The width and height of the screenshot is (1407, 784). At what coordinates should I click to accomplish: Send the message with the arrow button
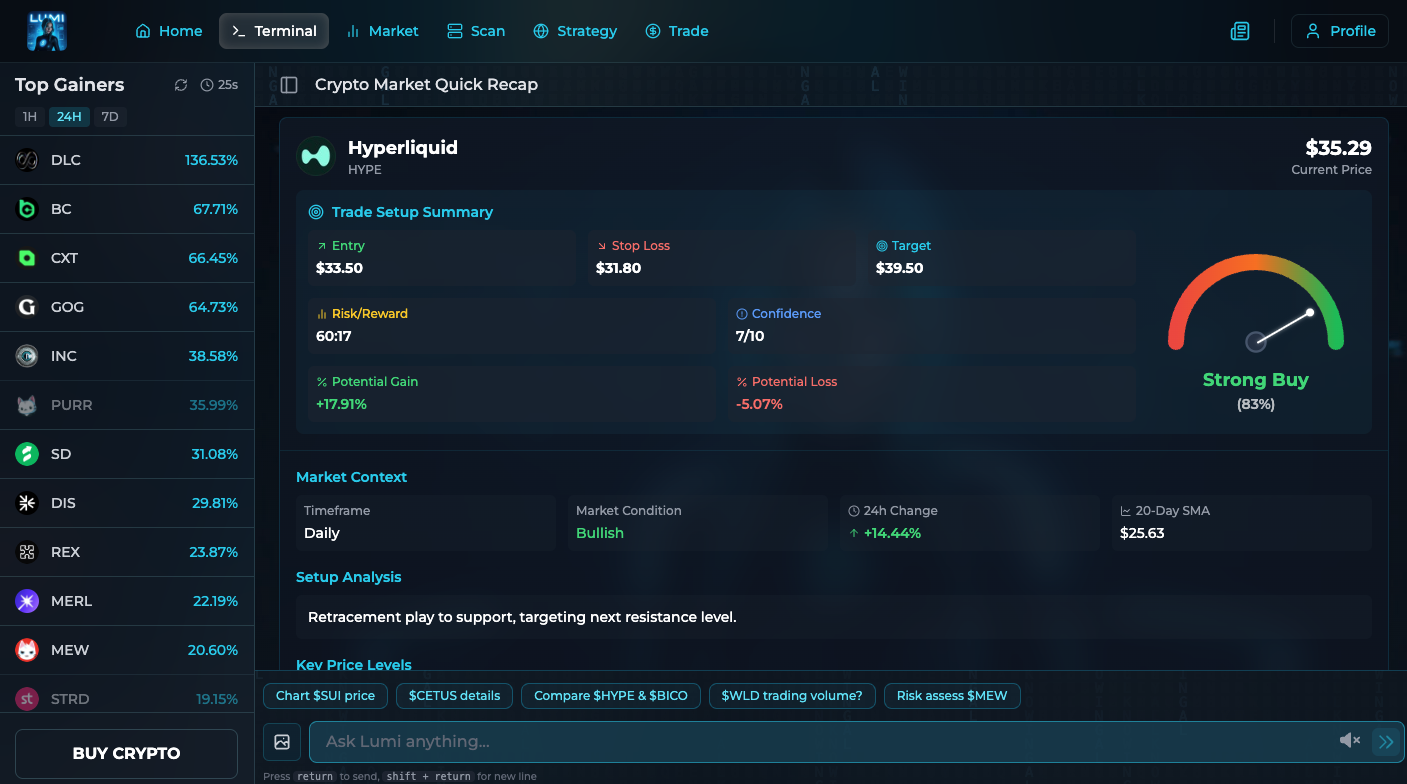(1386, 742)
